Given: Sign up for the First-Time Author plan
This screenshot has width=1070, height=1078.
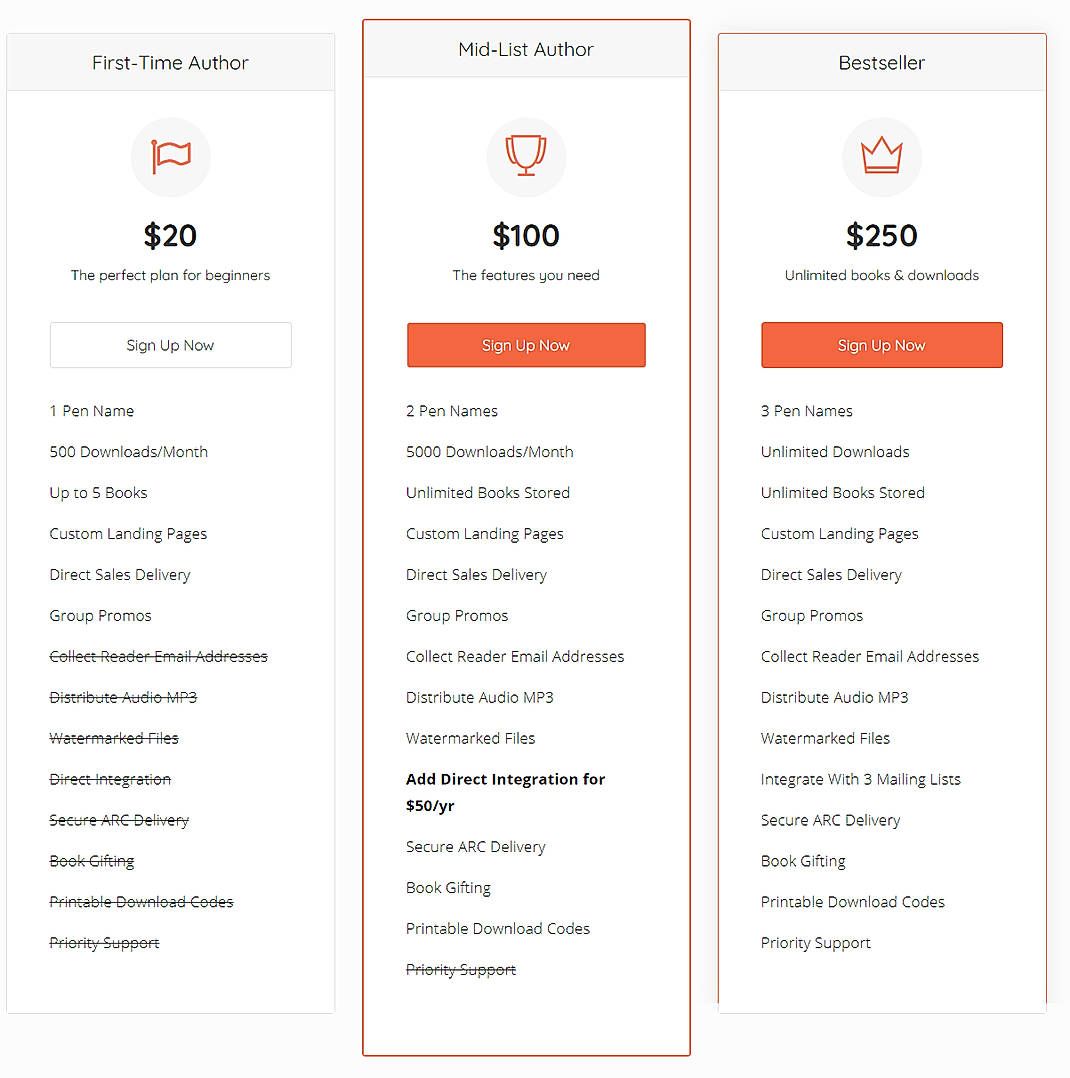Looking at the screenshot, I should coord(170,345).
